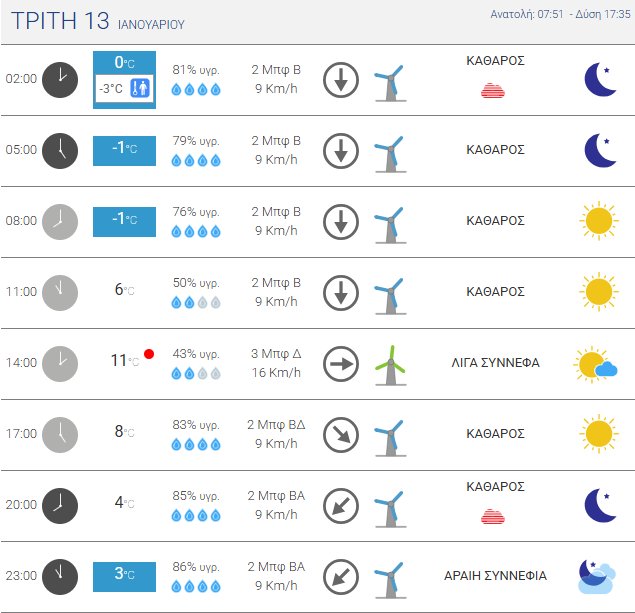Click the crescent moon icon at 02:00
The image size is (635, 613).
pos(600,79)
